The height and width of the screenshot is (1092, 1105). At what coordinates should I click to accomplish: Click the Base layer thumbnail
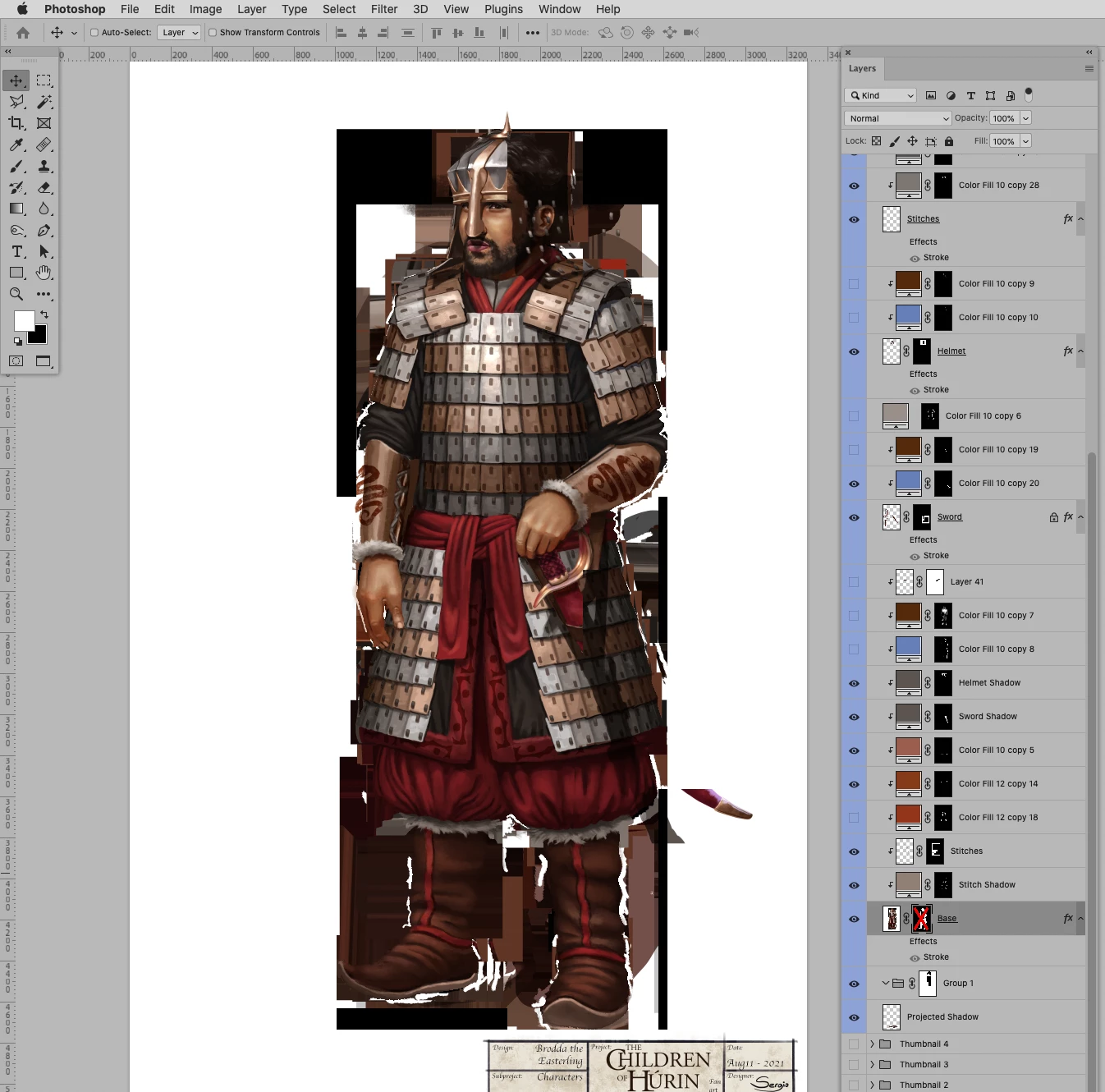click(x=892, y=919)
